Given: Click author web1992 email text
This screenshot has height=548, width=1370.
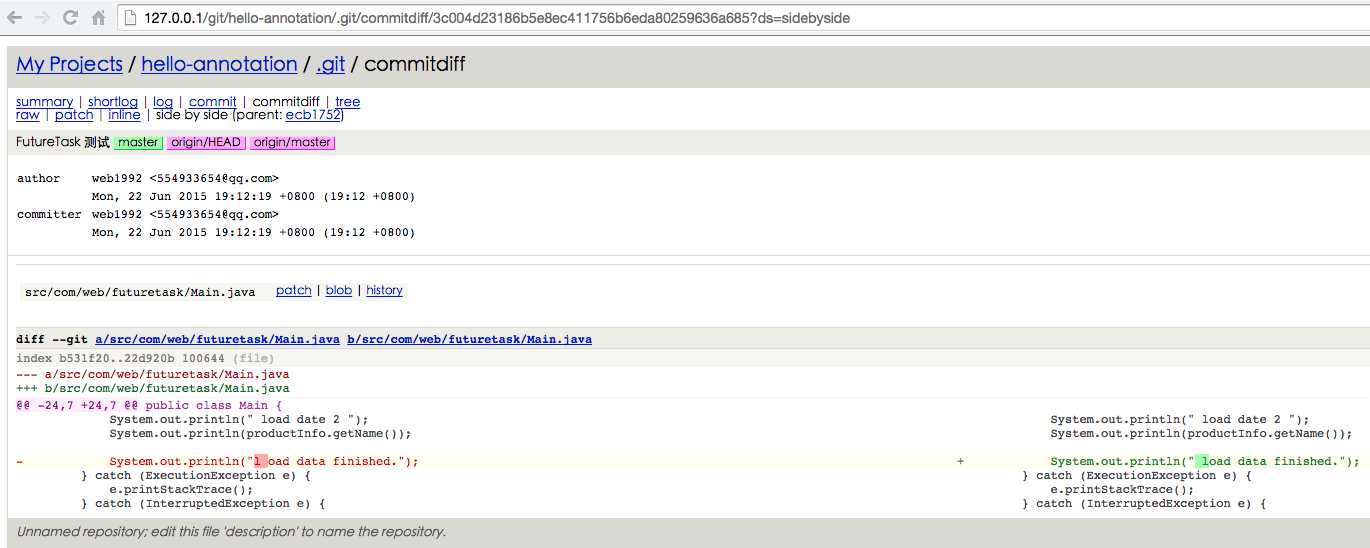Looking at the screenshot, I should point(185,178).
